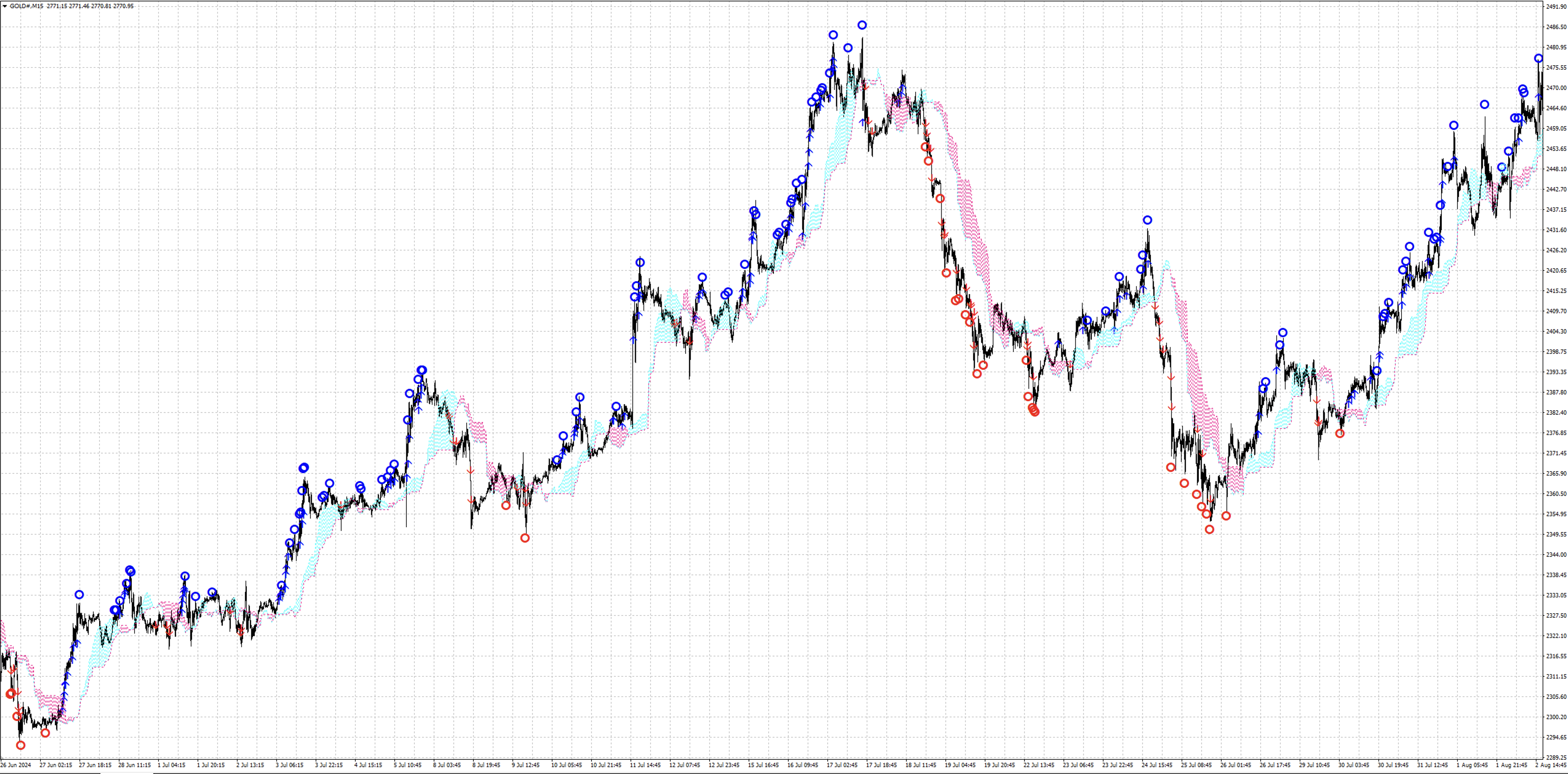Open the chart menu triangle beside GOLD#,M15

[x=5, y=6]
